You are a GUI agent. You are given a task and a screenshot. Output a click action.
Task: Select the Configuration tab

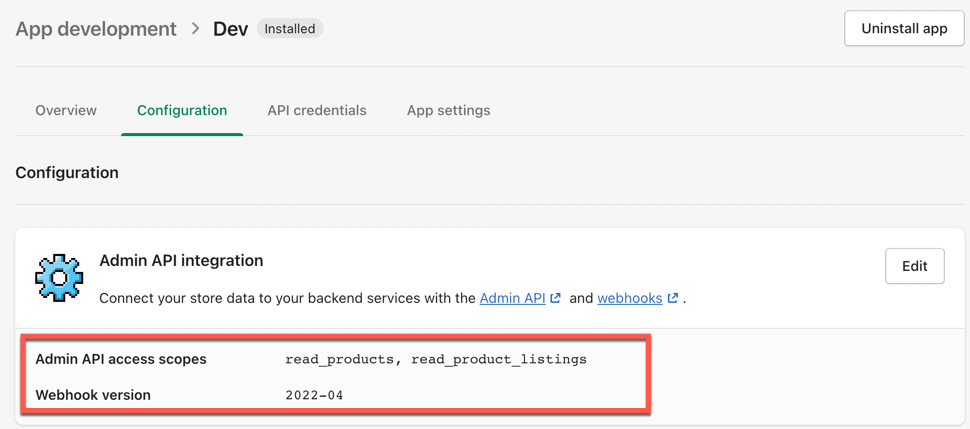coord(182,110)
